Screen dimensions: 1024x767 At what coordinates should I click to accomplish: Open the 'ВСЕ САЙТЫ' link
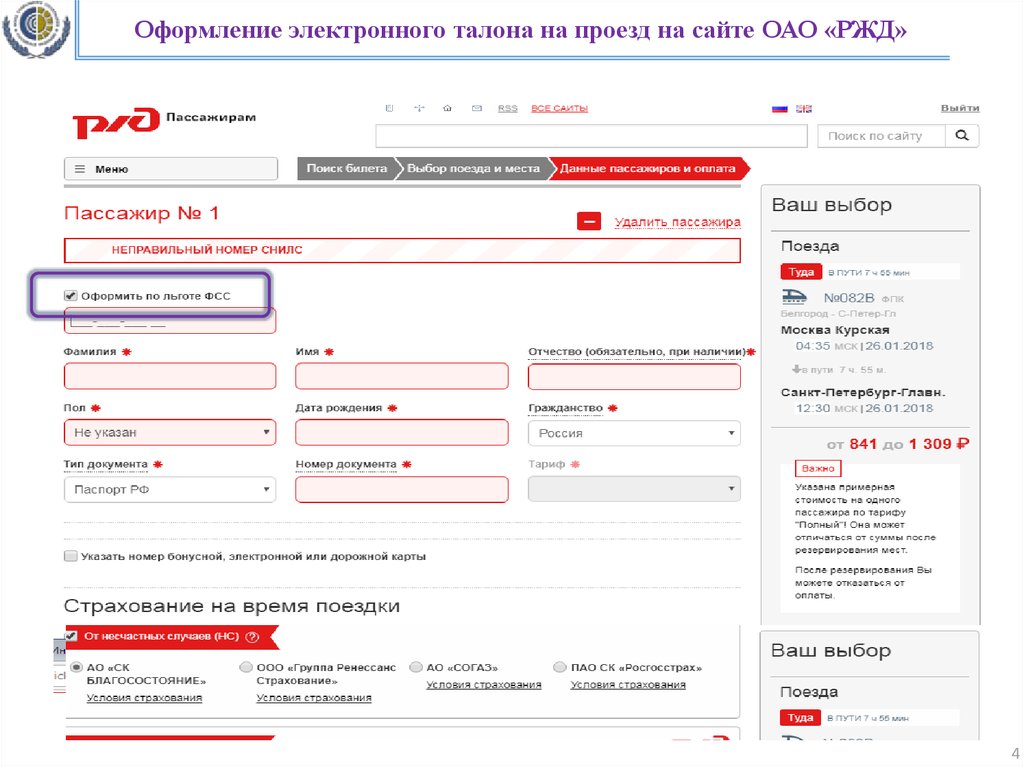pyautogui.click(x=560, y=108)
